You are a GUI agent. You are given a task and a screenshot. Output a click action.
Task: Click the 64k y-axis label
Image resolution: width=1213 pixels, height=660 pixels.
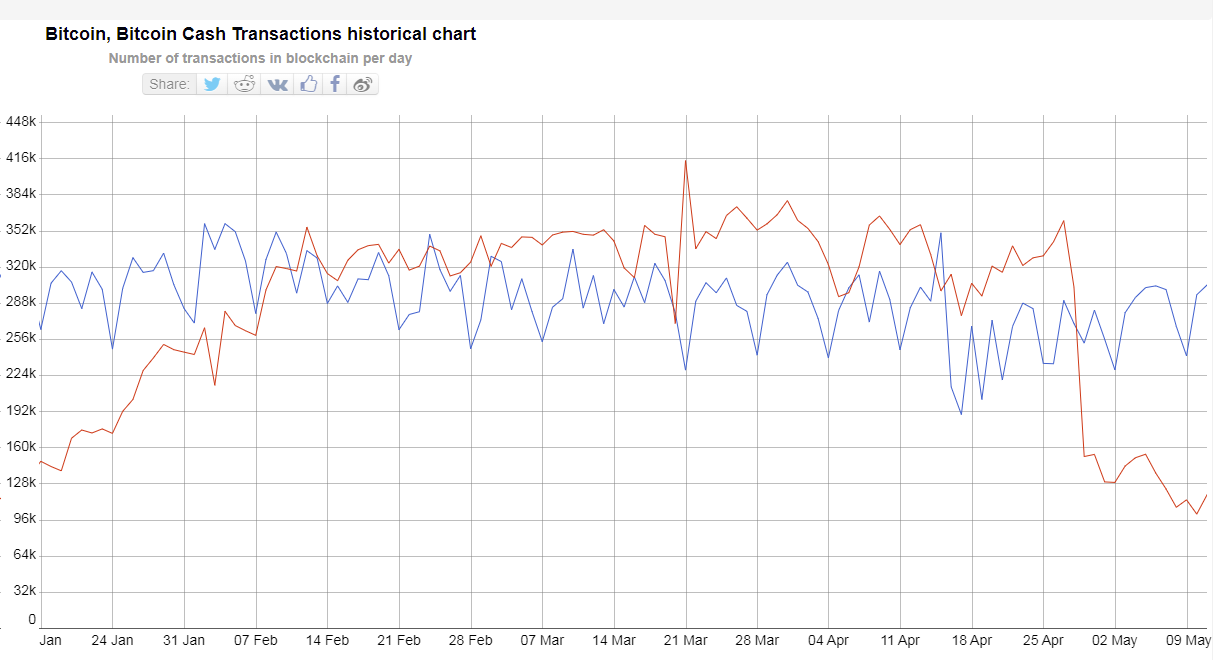(25, 555)
